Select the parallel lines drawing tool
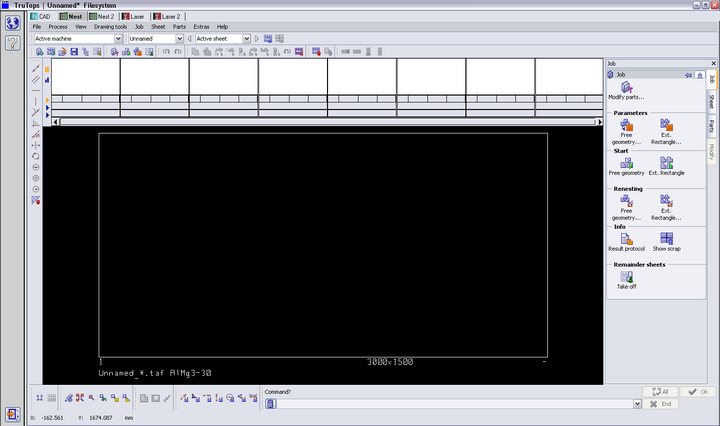This screenshot has height=426, width=720. [35, 80]
